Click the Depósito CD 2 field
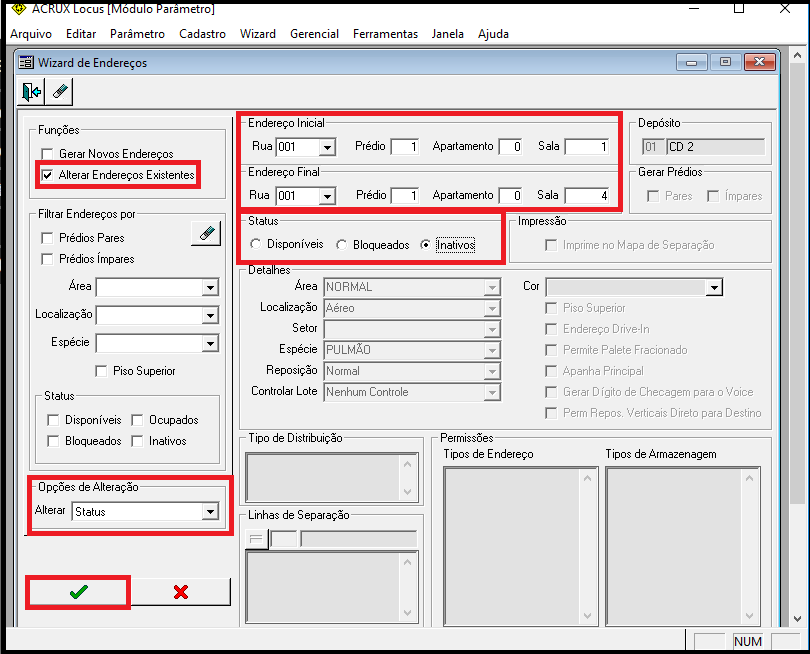Screen dimensions: 810x654 (715, 147)
